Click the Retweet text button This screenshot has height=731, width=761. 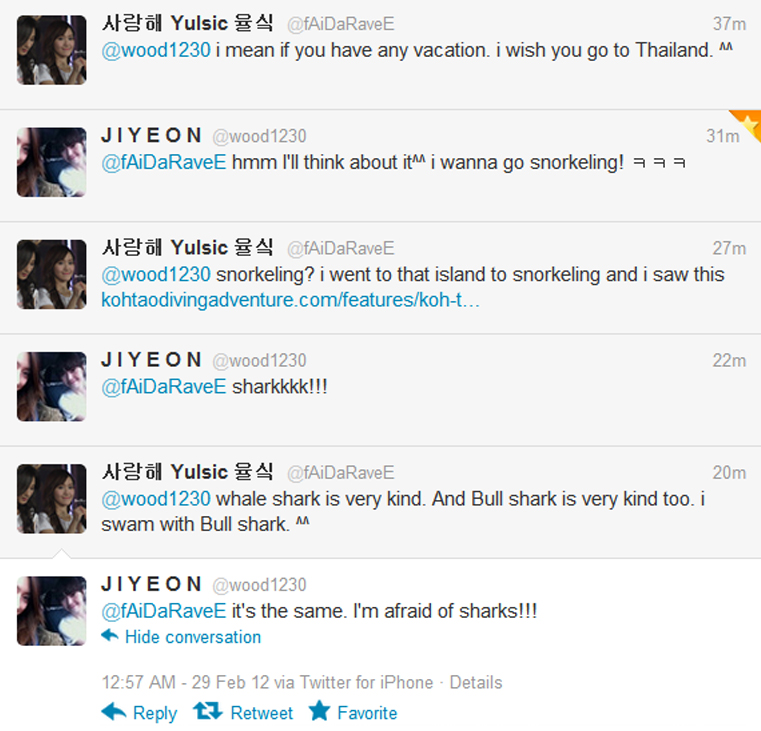262,713
